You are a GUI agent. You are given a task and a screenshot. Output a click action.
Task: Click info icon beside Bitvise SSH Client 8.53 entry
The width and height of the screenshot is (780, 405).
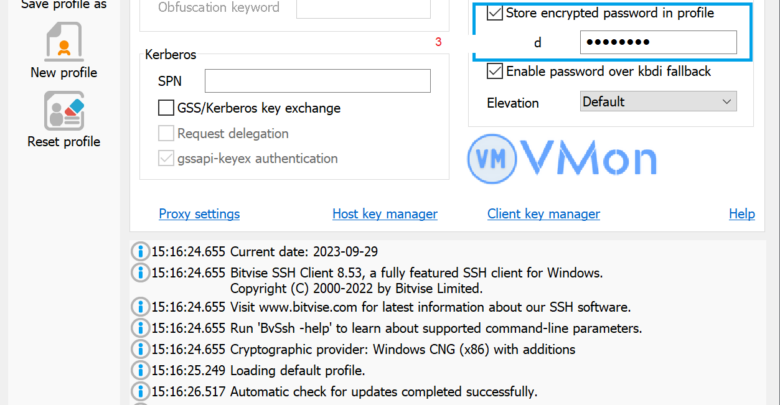pos(140,273)
